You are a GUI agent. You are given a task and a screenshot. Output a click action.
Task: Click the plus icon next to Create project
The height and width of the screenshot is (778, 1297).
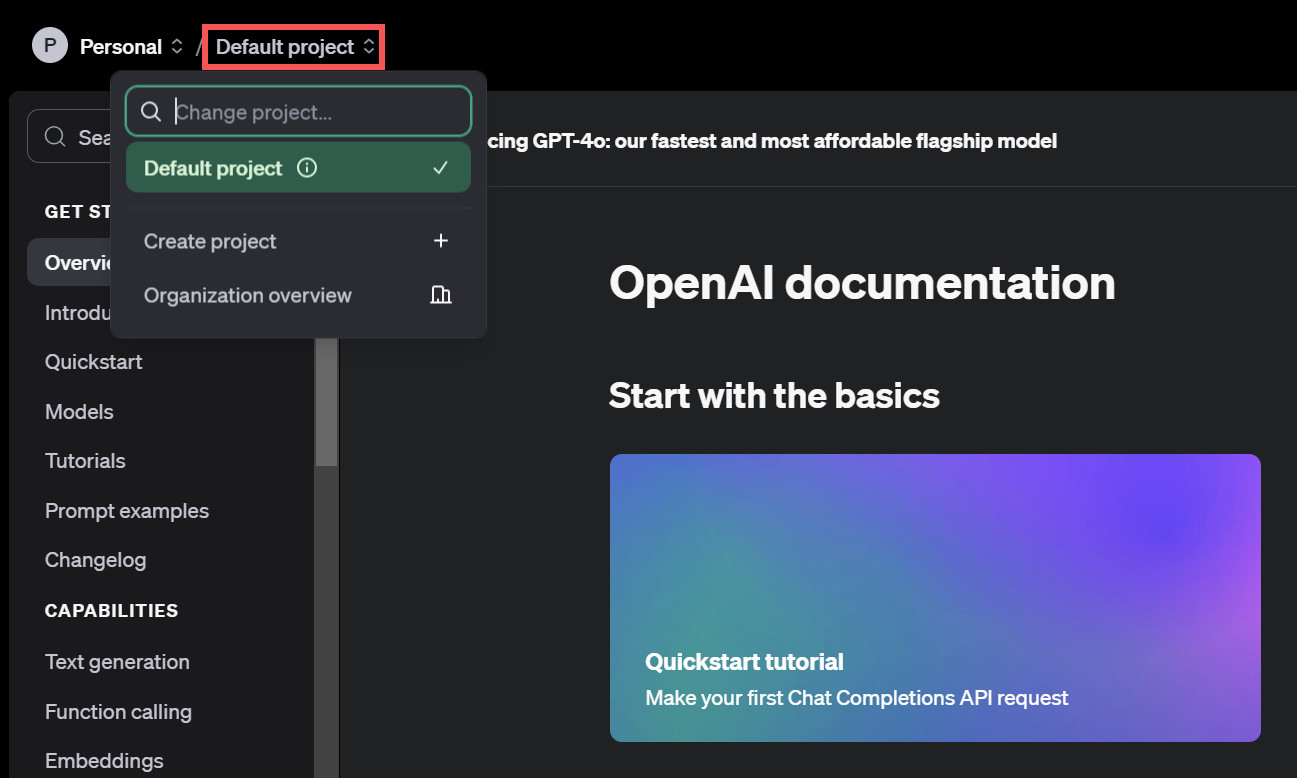point(441,241)
